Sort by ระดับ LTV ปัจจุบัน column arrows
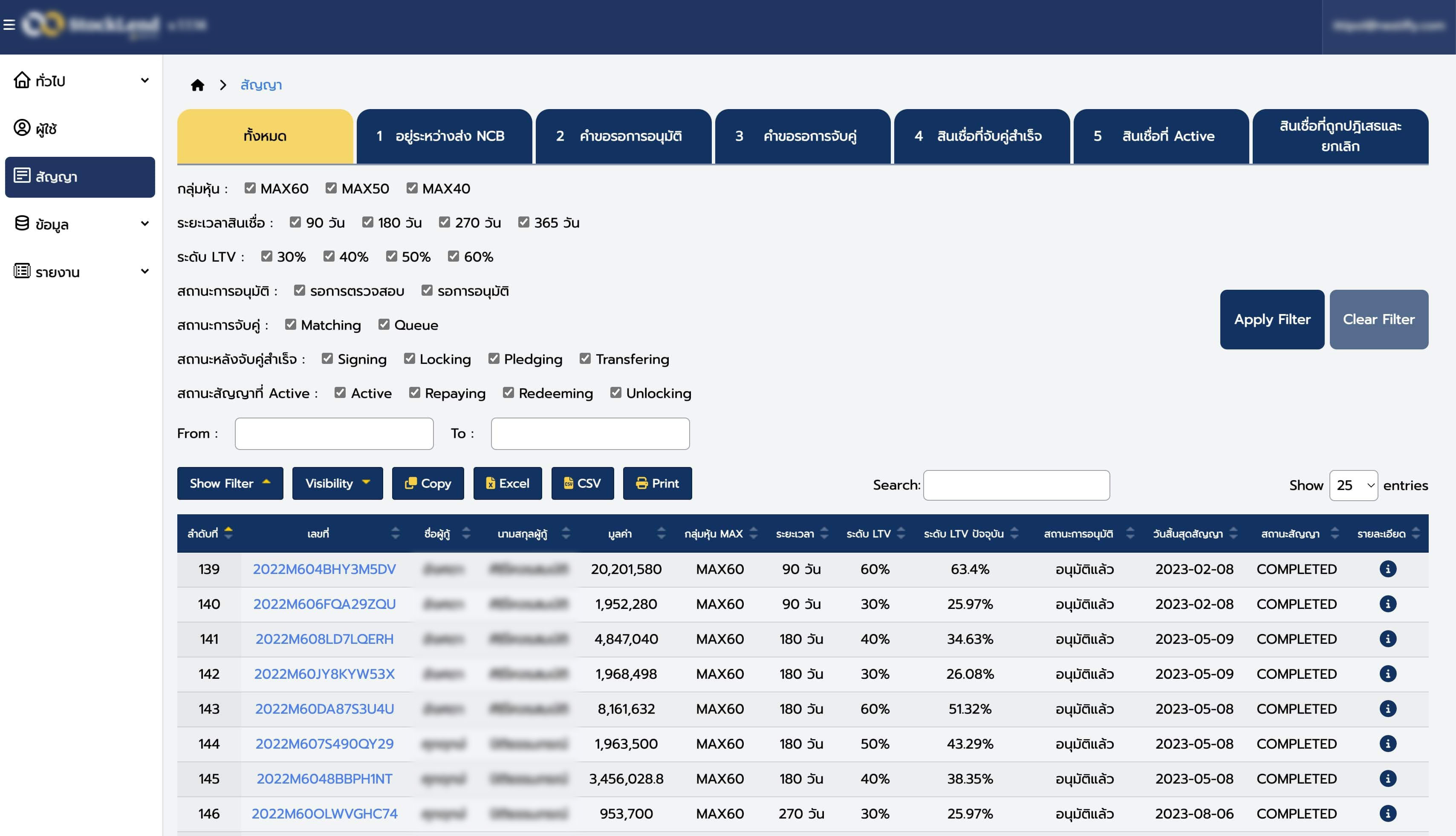Image resolution: width=1456 pixels, height=836 pixels. 1014,533
